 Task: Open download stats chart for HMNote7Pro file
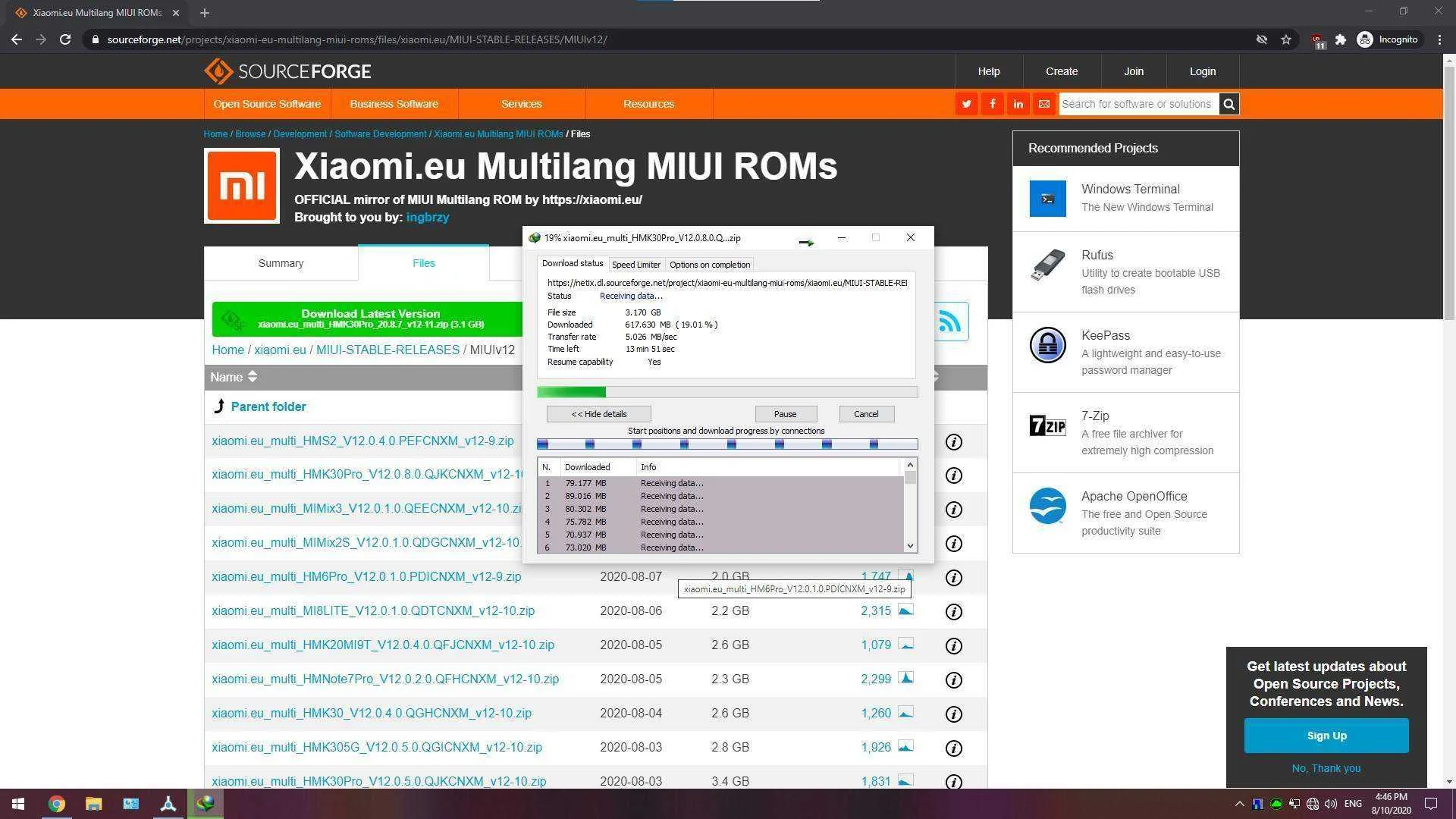[x=905, y=678]
